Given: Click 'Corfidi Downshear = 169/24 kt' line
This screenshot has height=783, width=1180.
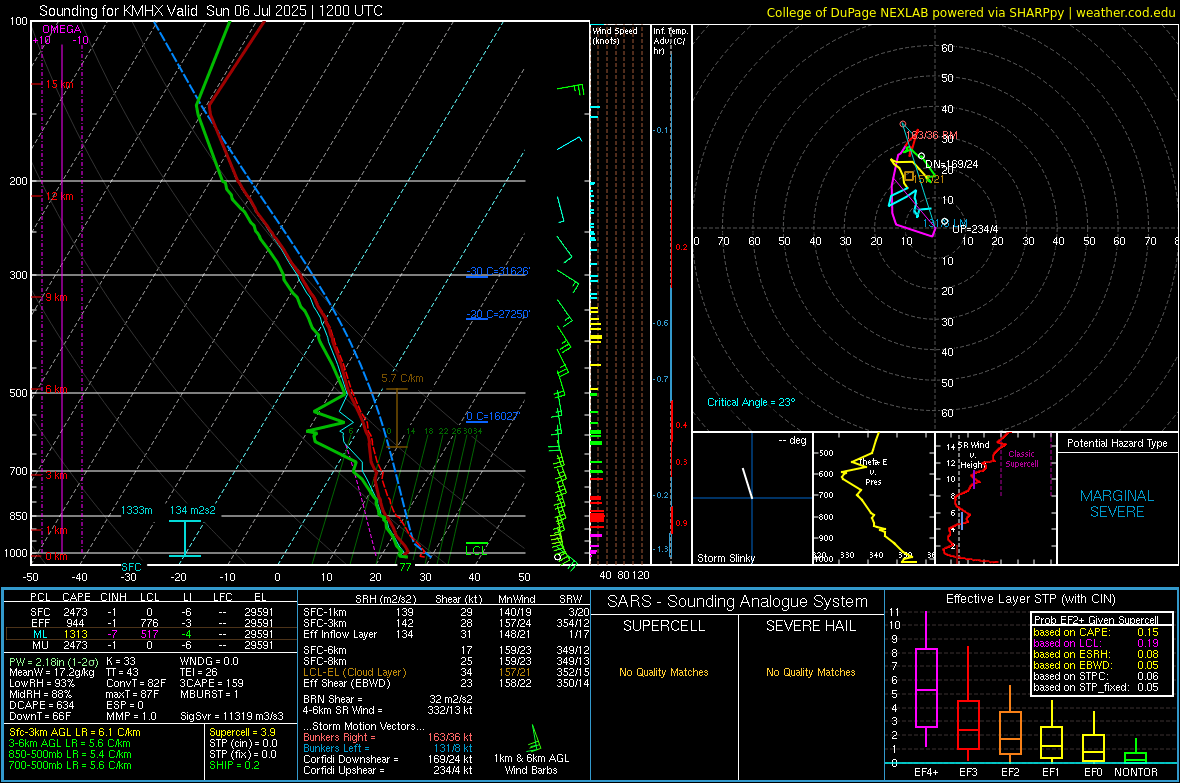Looking at the screenshot, I should pos(388,759).
